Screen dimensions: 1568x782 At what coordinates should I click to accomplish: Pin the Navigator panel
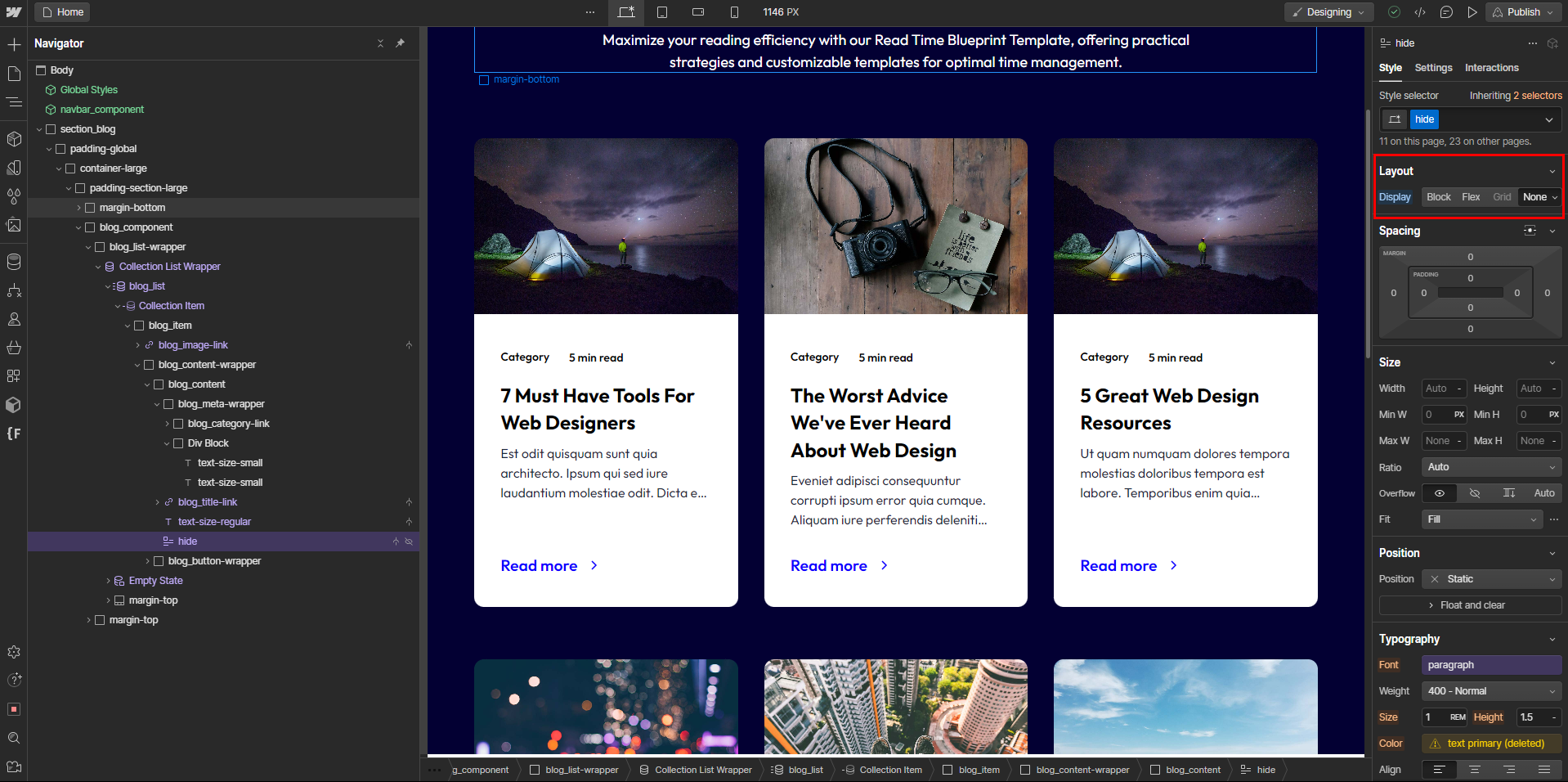400,43
